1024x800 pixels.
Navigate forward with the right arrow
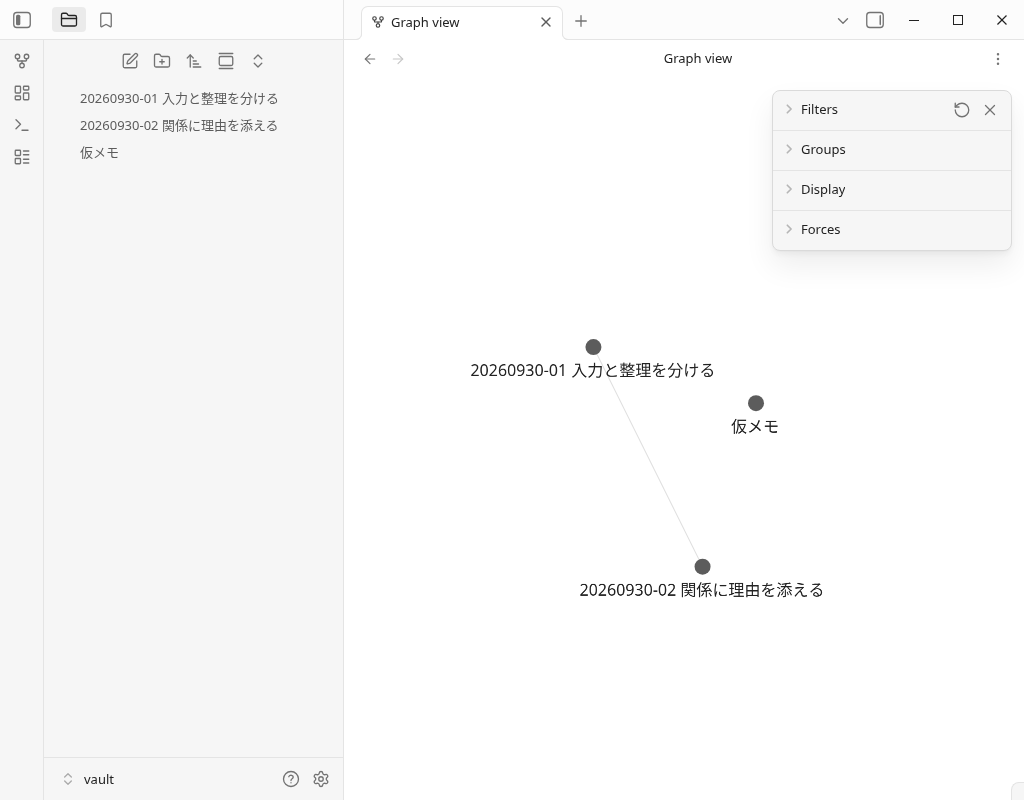click(x=398, y=59)
